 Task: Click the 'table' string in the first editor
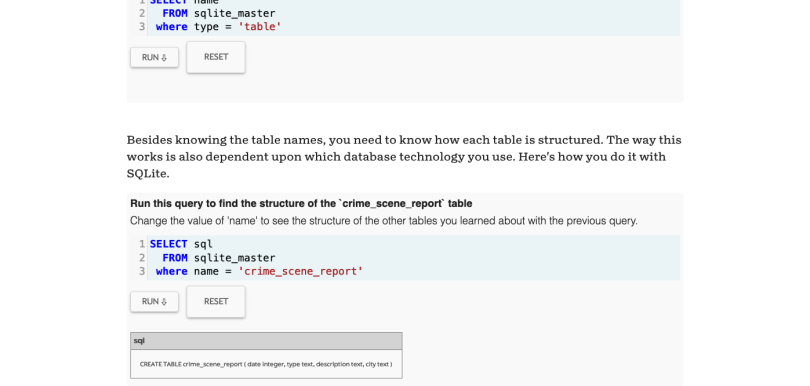coord(259,27)
